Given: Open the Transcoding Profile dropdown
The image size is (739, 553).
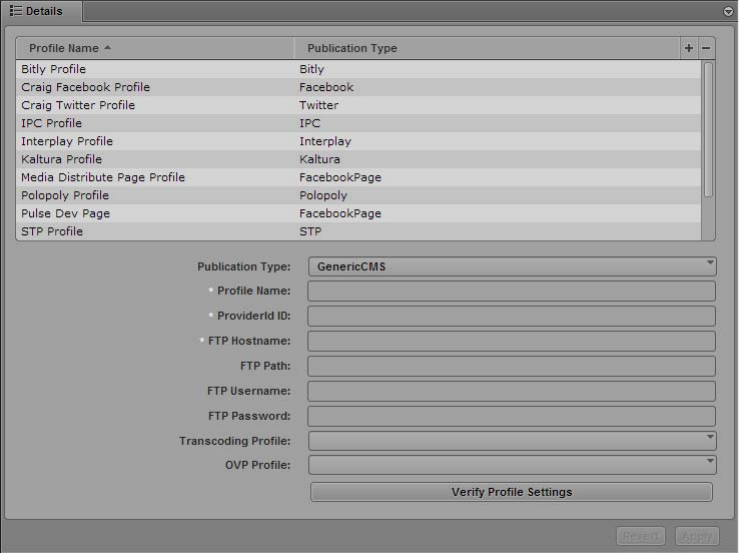Looking at the screenshot, I should [512, 441].
